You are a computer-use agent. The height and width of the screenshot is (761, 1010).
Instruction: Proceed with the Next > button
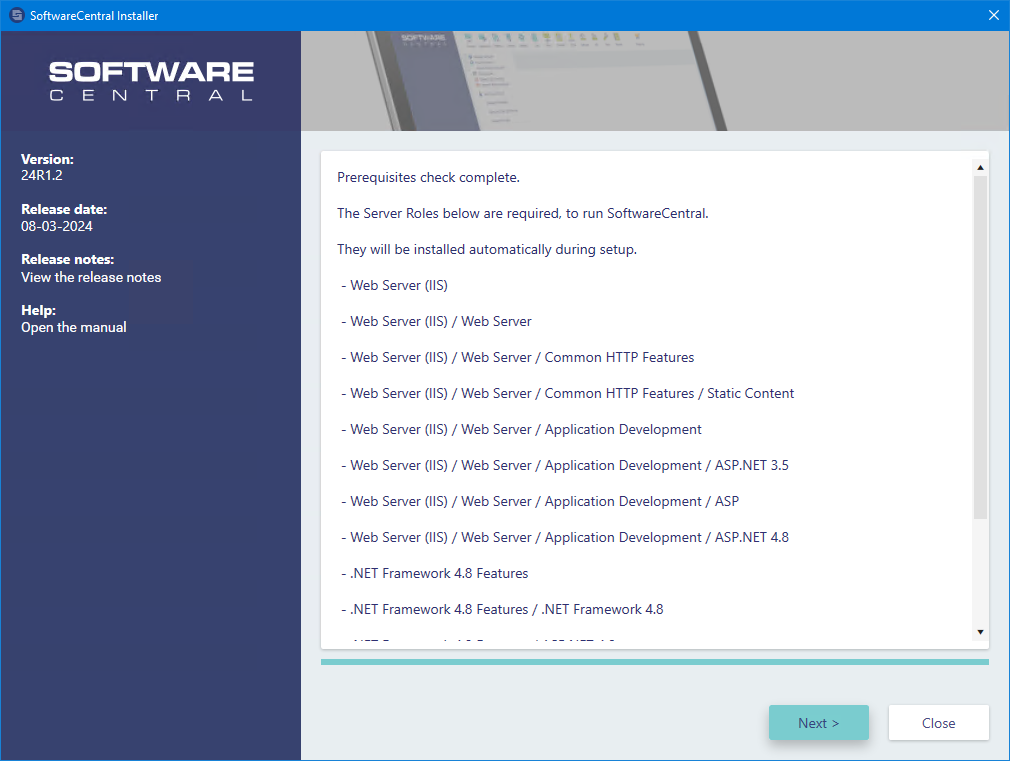818,723
